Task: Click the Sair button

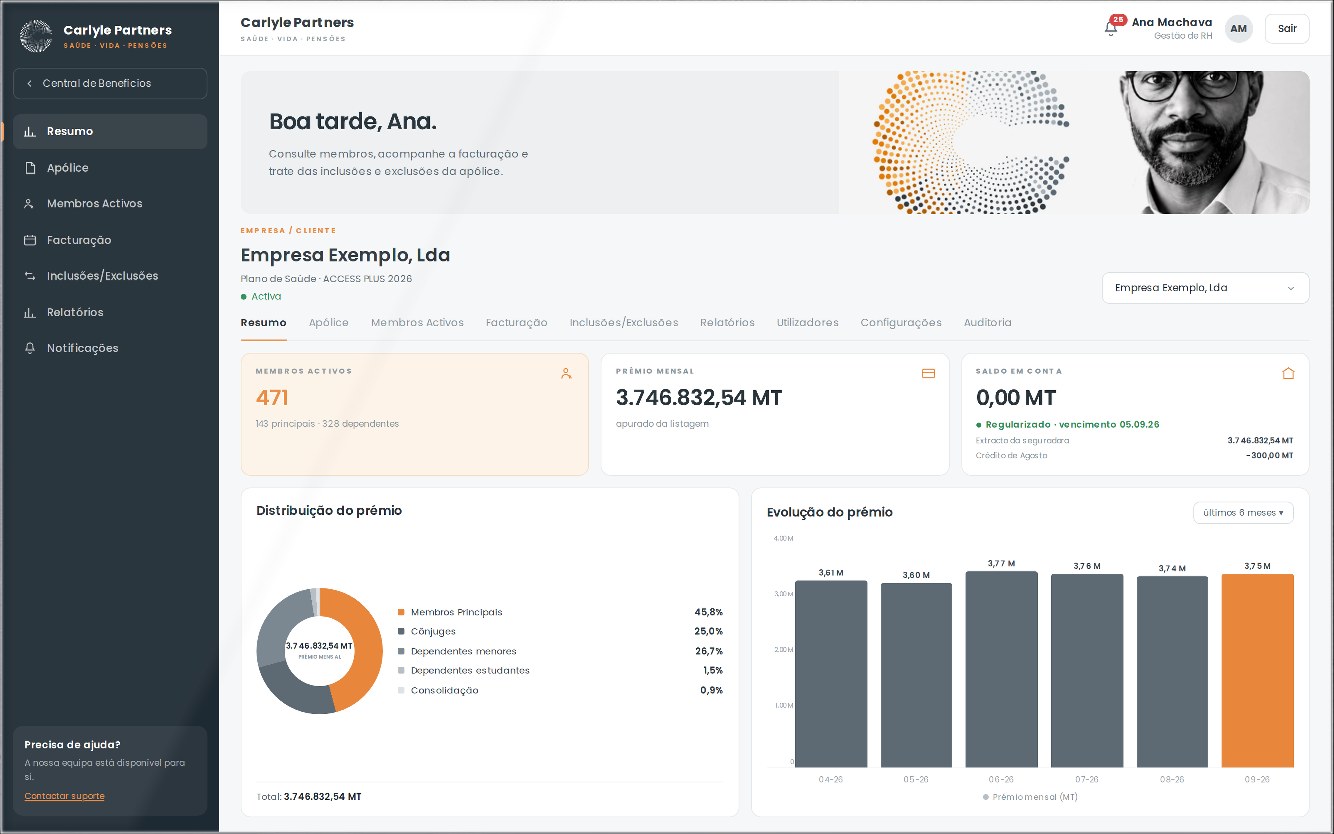Action: 1287,29
